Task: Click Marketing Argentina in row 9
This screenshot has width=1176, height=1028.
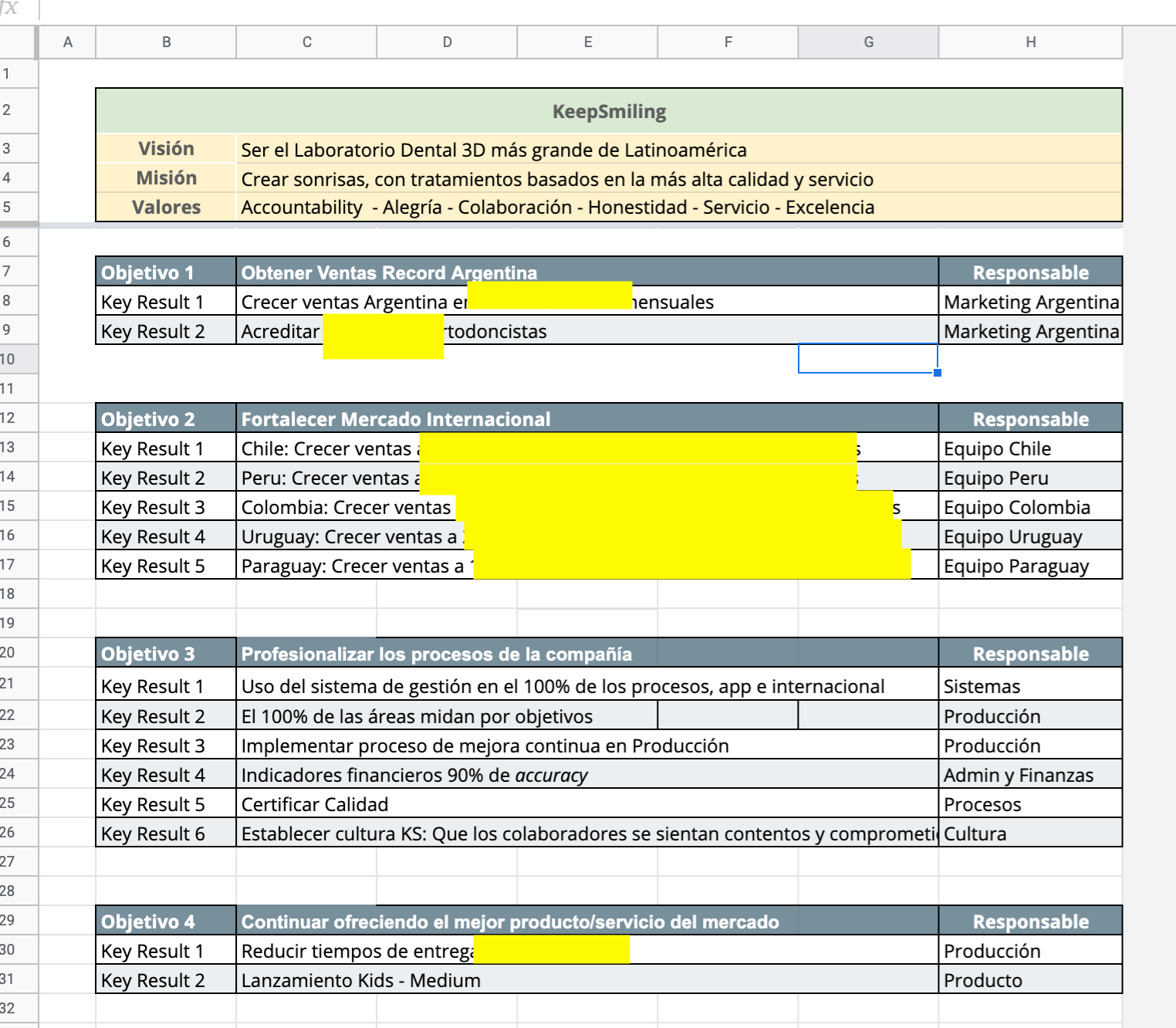Action: 1030,330
